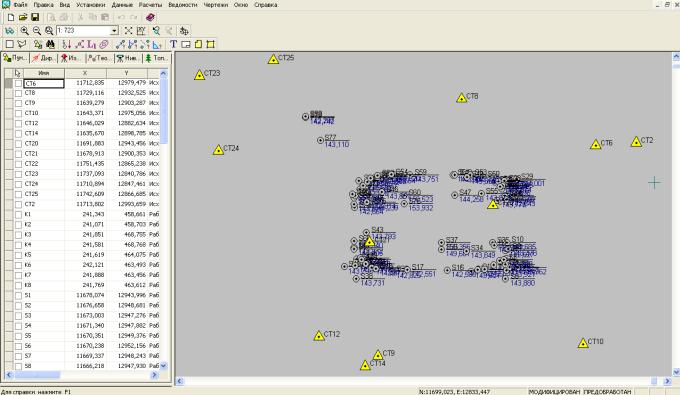Click Y value 12943,996 in row S1

pyautogui.click(x=131, y=295)
